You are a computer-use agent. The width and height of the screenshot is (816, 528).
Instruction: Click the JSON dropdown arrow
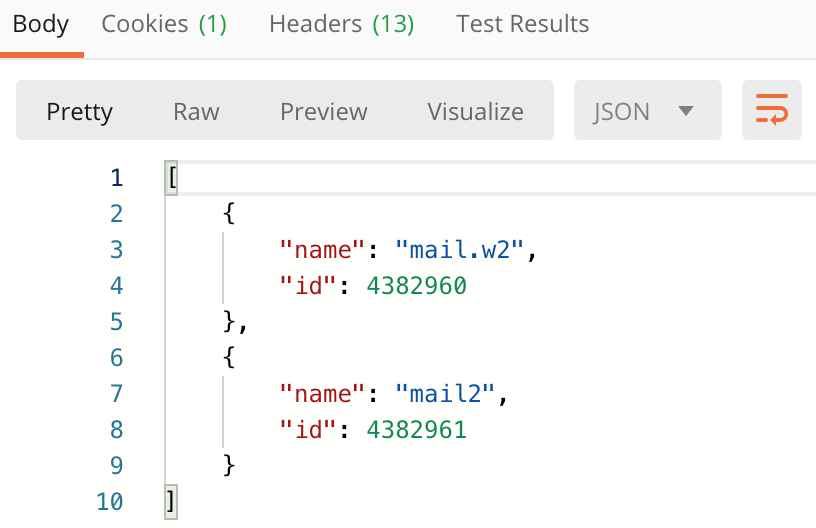(x=686, y=111)
